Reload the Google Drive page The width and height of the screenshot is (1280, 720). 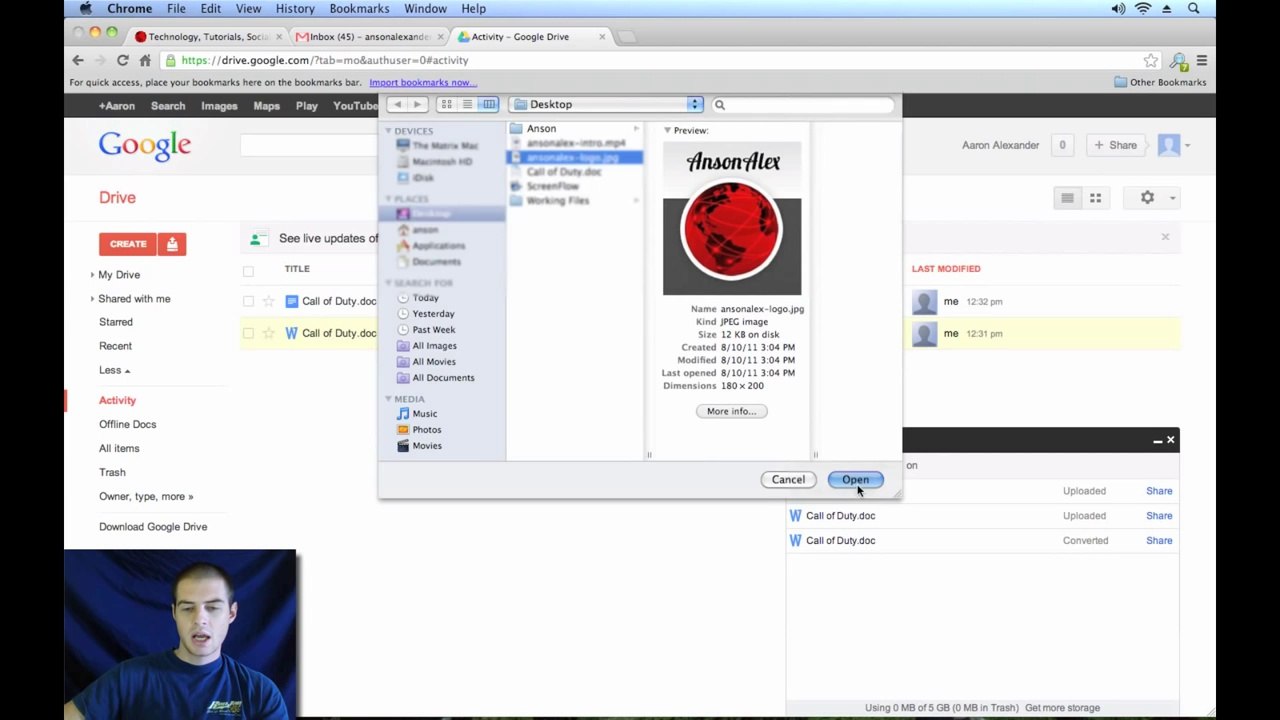click(122, 60)
